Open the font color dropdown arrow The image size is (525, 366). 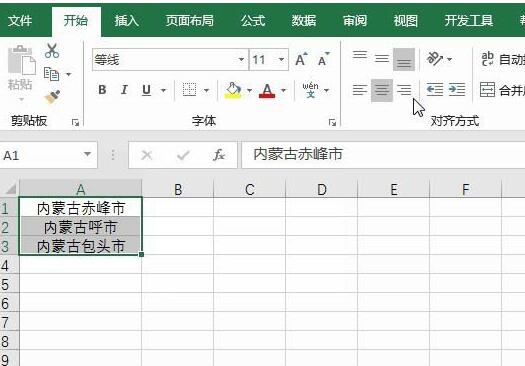(284, 90)
